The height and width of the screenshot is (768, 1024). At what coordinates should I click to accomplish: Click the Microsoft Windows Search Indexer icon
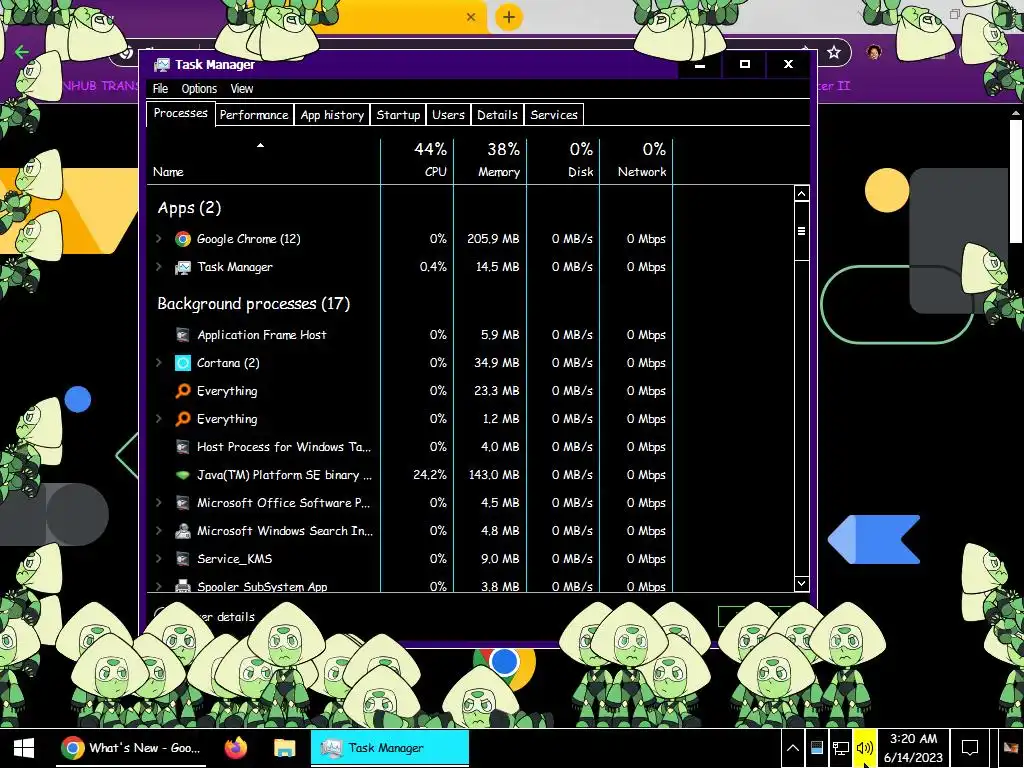(x=183, y=531)
